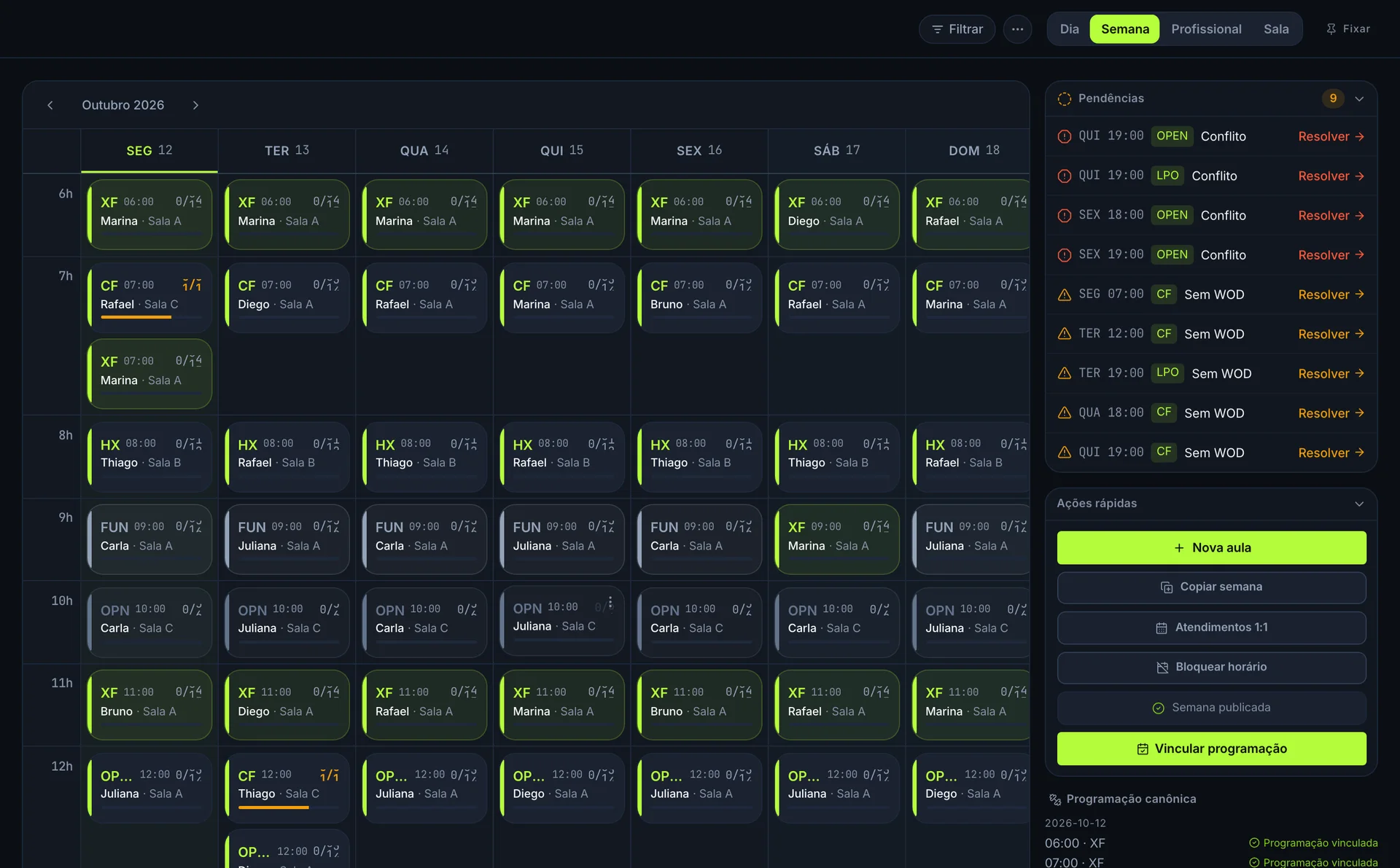Switch to the Profissional view
The height and width of the screenshot is (868, 1400).
point(1206,29)
